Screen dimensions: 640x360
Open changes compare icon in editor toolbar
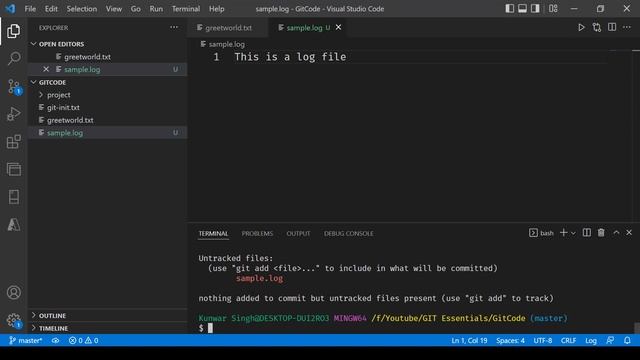tap(597, 27)
